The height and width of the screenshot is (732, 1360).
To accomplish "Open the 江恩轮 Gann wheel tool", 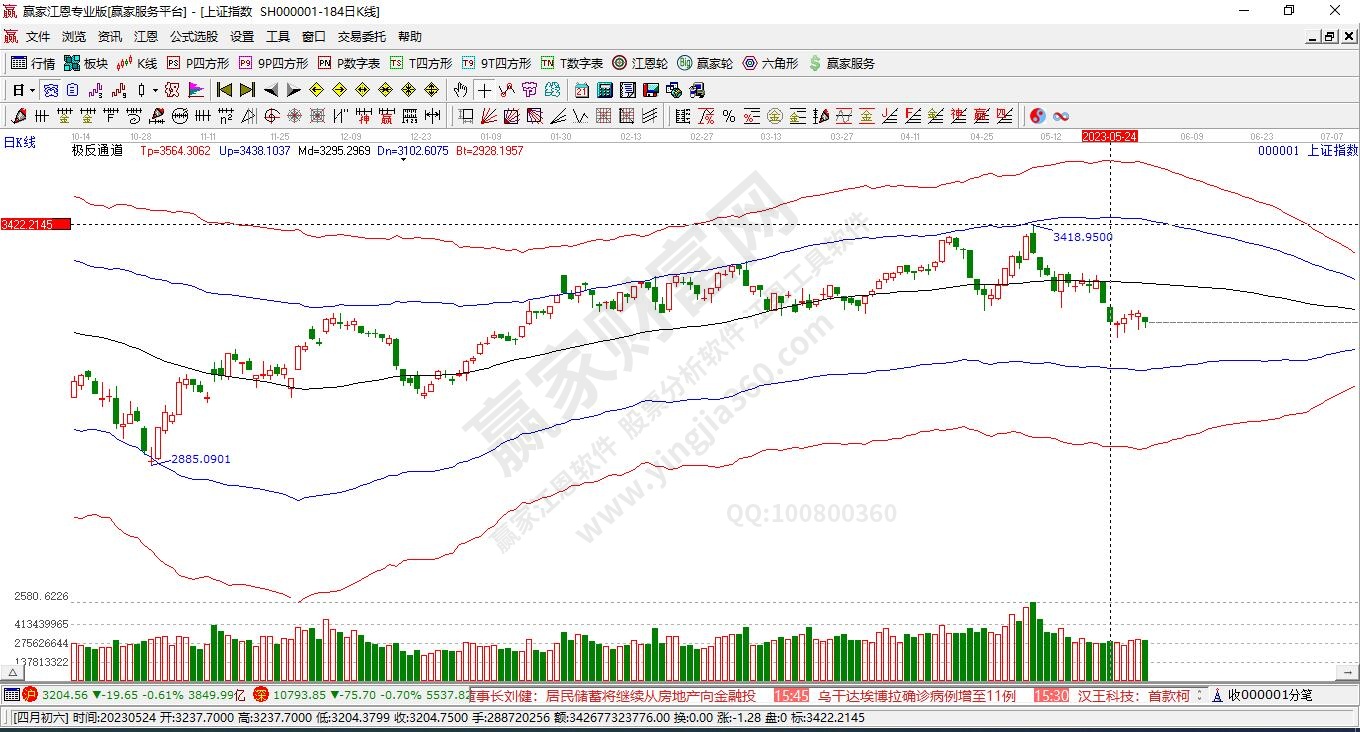I will (x=640, y=63).
